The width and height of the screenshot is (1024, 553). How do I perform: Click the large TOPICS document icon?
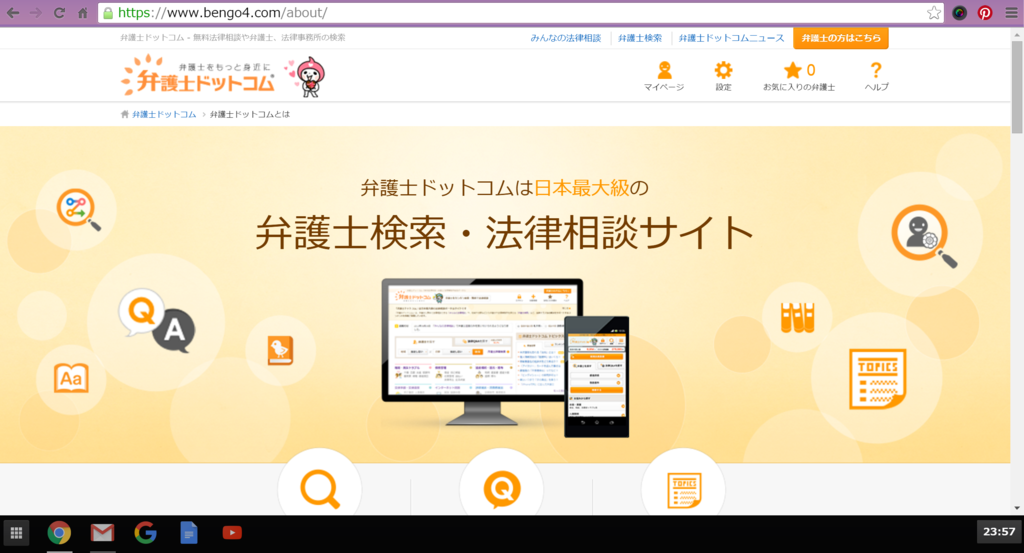(877, 379)
